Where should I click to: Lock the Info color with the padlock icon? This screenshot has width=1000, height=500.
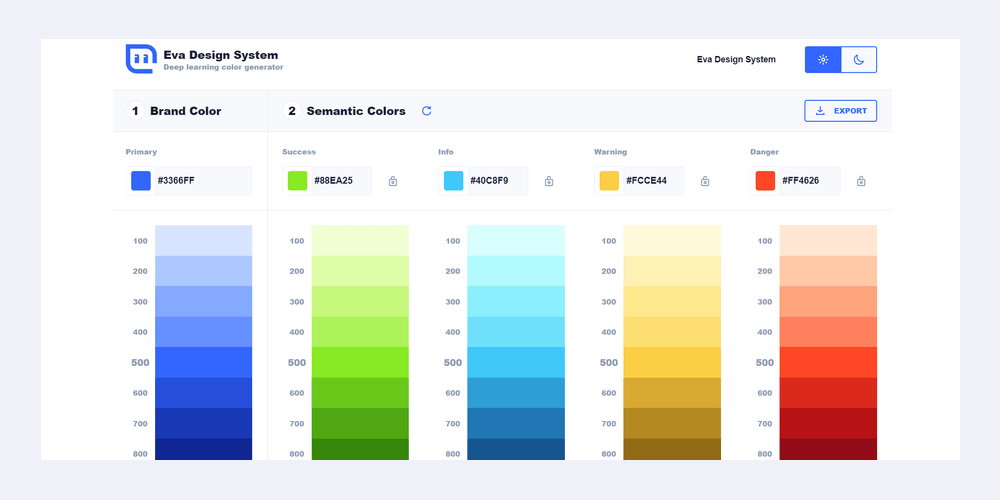(x=548, y=181)
